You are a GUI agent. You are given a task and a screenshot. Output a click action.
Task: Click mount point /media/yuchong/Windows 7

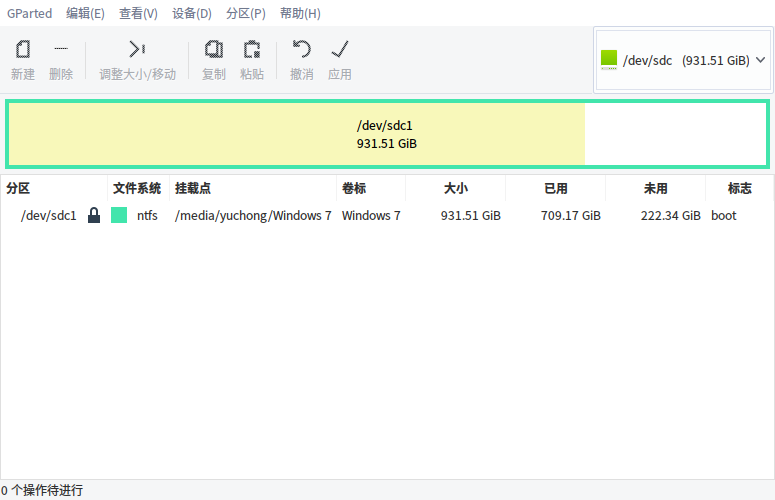click(x=253, y=215)
